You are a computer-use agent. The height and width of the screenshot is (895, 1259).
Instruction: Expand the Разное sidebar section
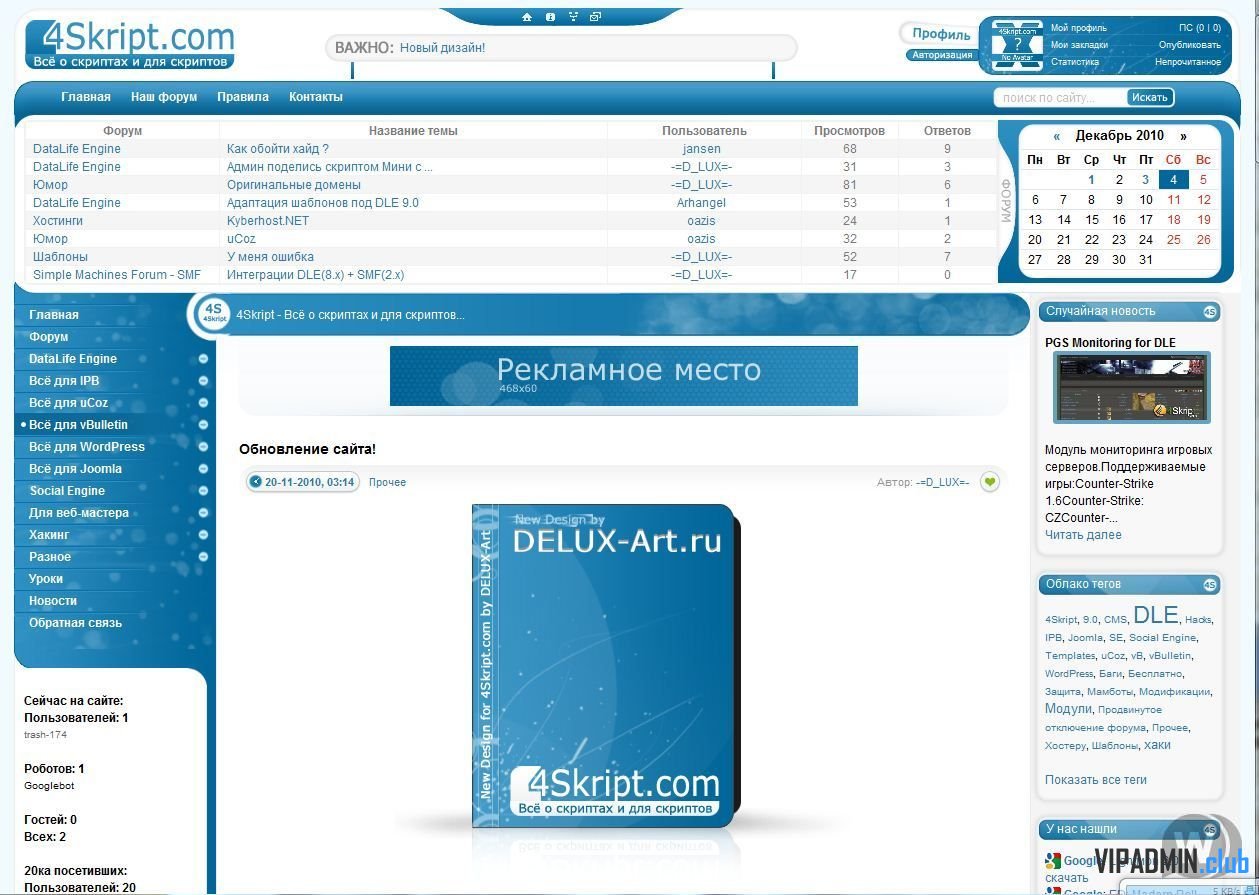(203, 557)
